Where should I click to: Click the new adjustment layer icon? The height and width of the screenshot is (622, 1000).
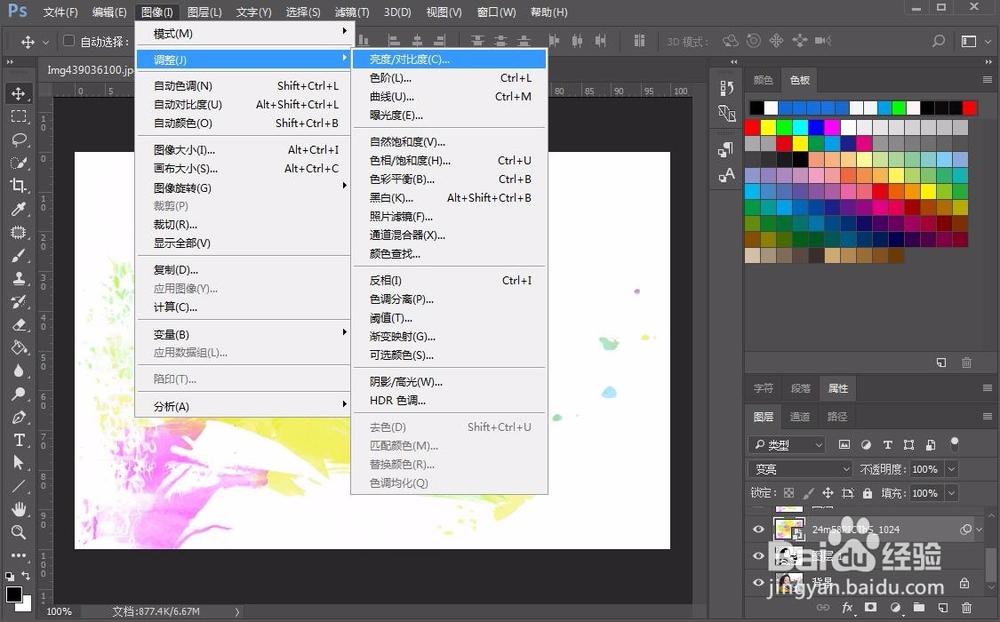895,607
